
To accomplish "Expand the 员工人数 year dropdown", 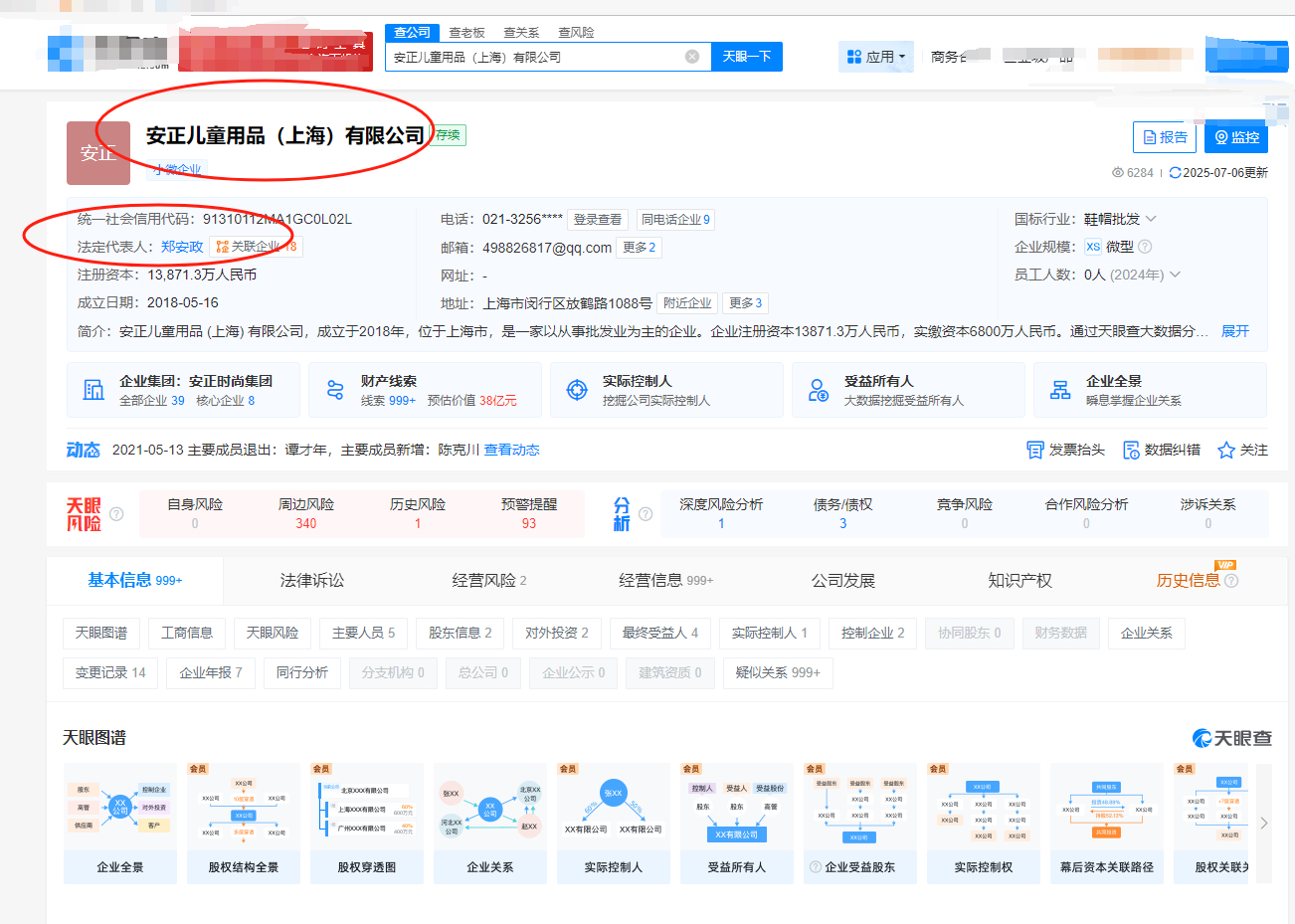I will point(1175,275).
